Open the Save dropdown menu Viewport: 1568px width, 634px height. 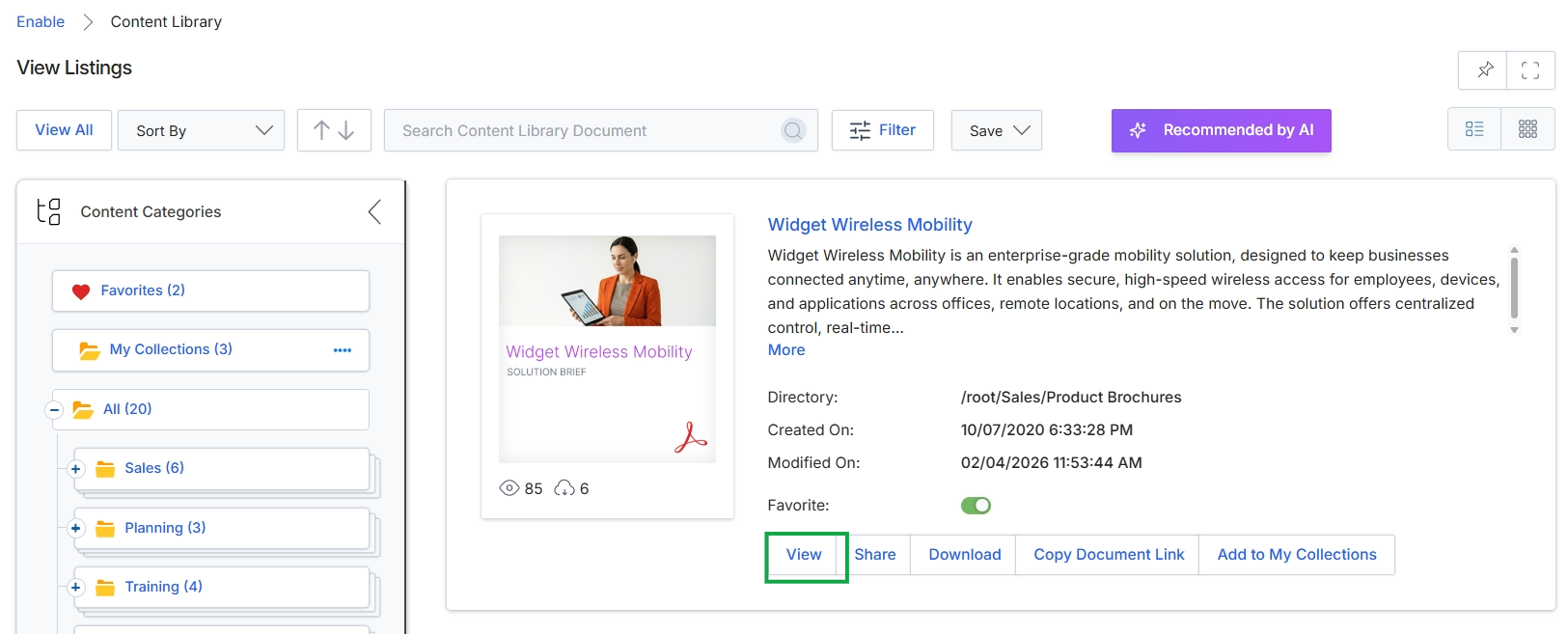click(x=997, y=130)
